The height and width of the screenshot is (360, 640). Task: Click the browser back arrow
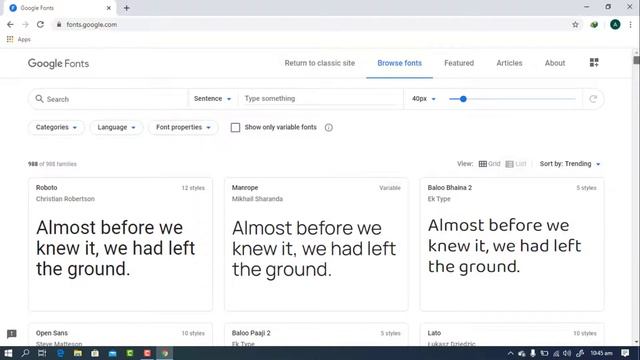(10, 24)
